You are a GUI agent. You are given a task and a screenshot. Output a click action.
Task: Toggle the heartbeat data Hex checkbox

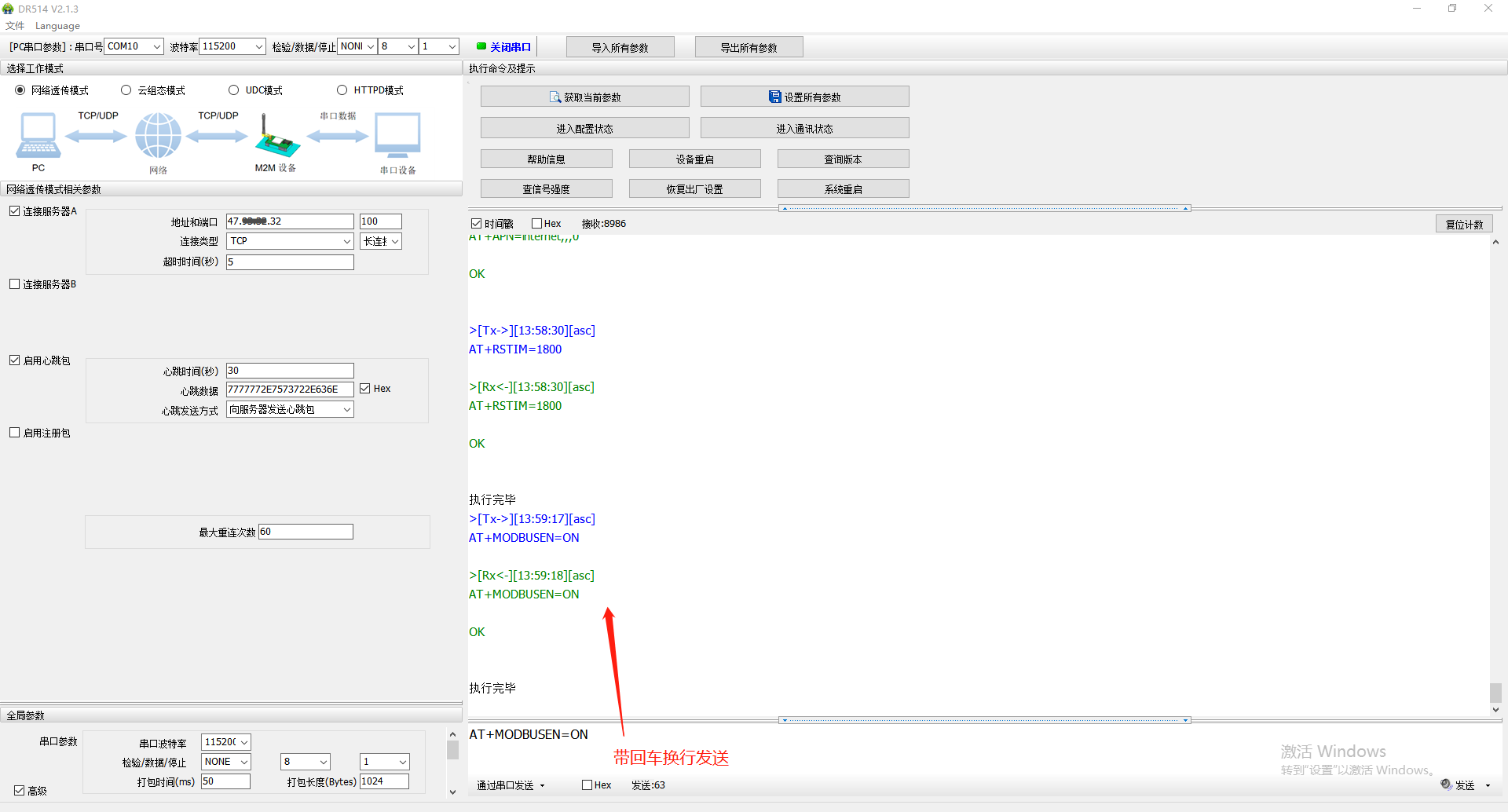(x=365, y=389)
